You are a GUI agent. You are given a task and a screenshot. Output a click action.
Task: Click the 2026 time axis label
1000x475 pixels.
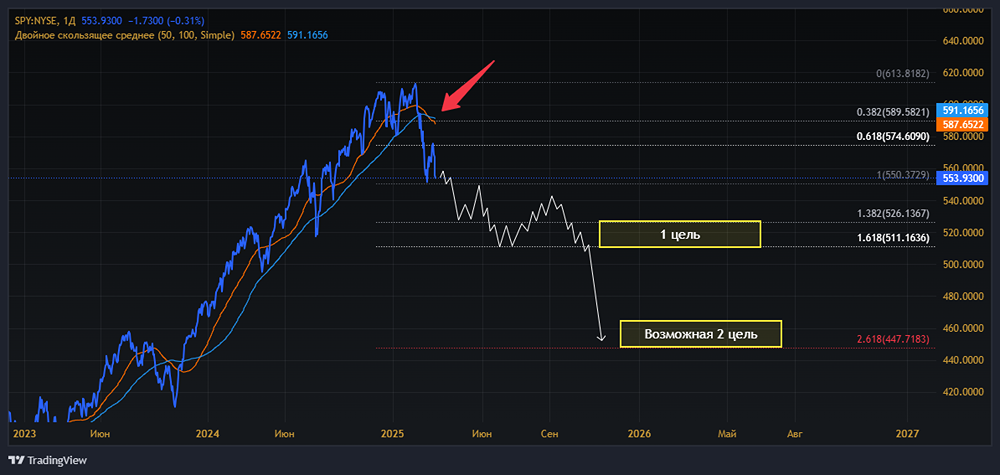(x=640, y=434)
